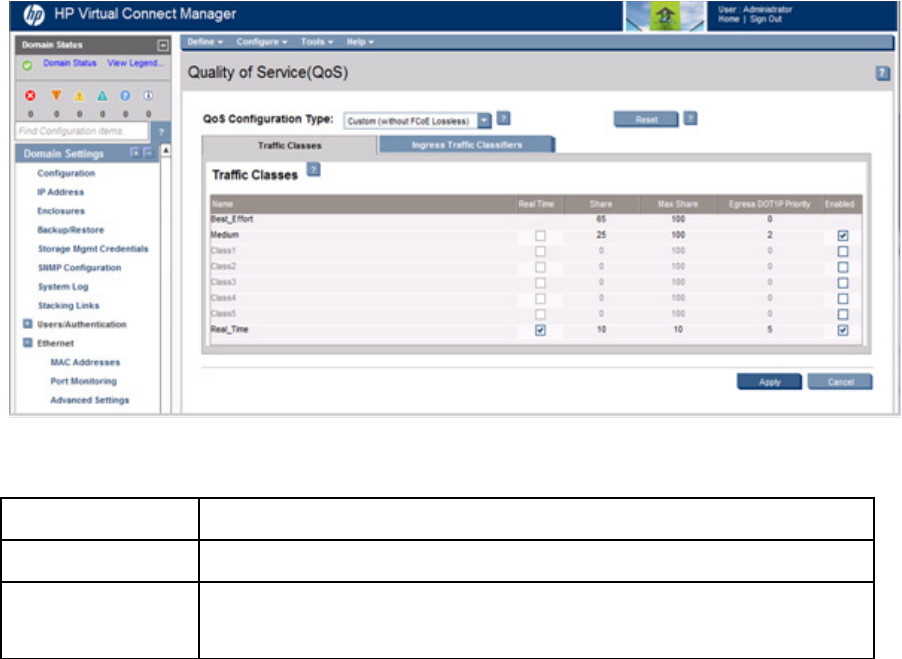Click the Share value 25 for Medium
This screenshot has width=902, height=659.
[601, 235]
